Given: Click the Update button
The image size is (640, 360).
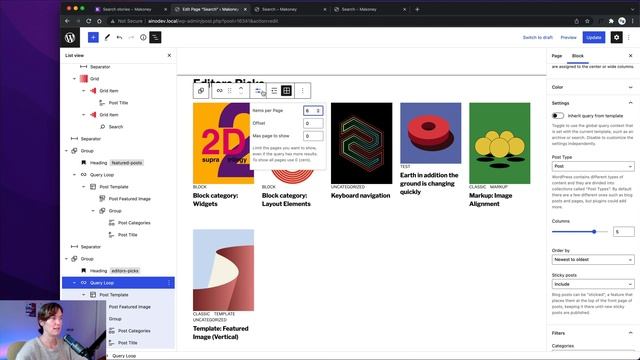Looking at the screenshot, I should click(x=593, y=38).
